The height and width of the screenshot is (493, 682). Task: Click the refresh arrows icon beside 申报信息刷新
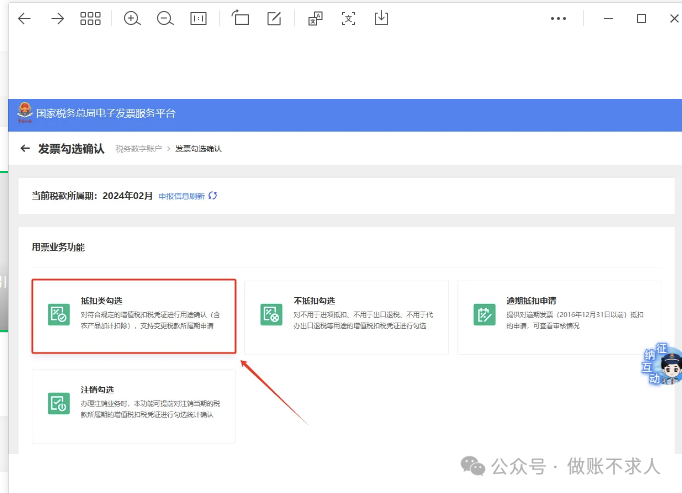[x=213, y=195]
